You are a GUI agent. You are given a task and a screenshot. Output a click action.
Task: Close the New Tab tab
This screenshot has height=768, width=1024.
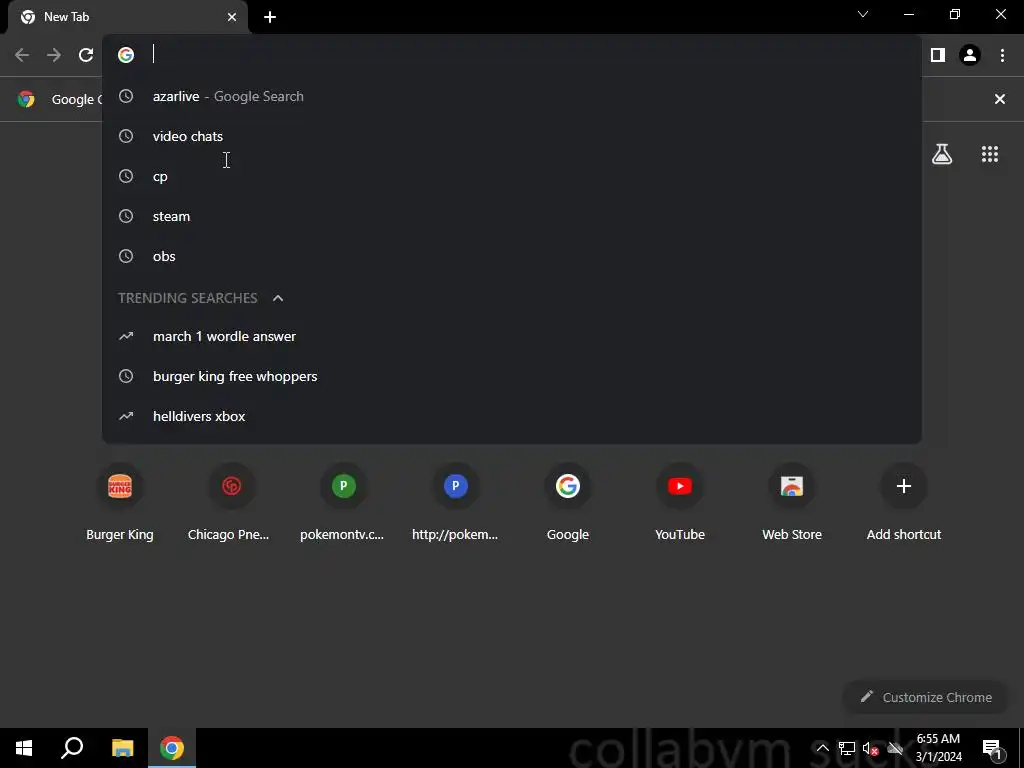click(232, 17)
